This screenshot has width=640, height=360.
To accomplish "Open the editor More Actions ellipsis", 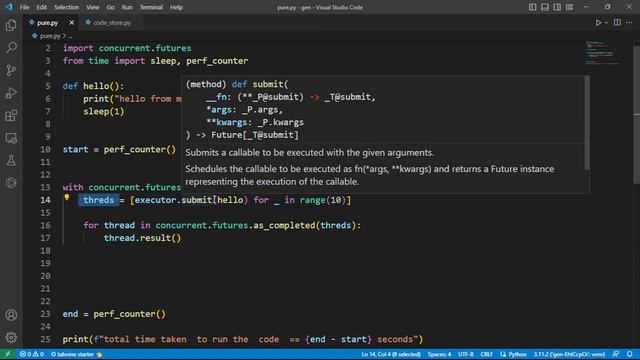I will [629, 23].
